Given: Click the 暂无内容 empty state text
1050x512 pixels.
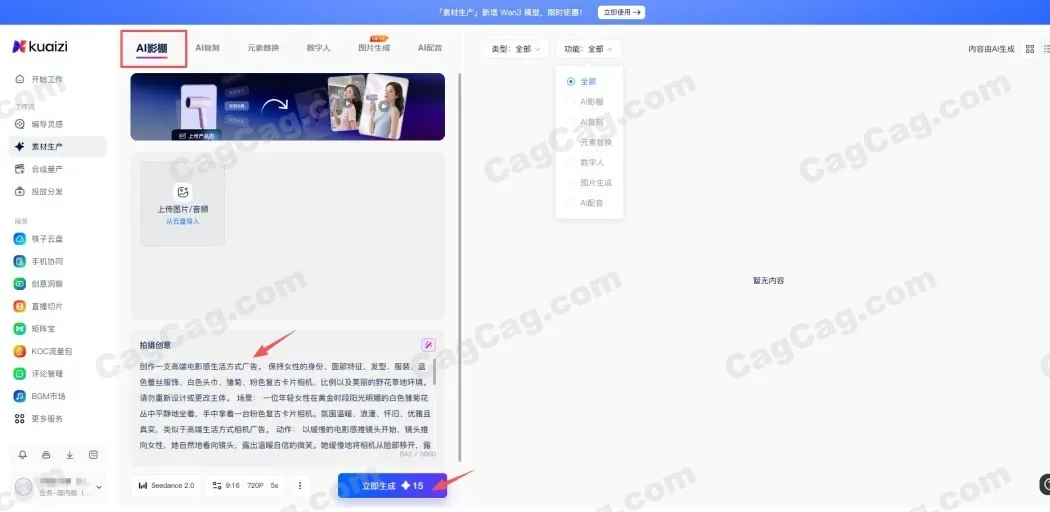Looking at the screenshot, I should click(x=768, y=281).
